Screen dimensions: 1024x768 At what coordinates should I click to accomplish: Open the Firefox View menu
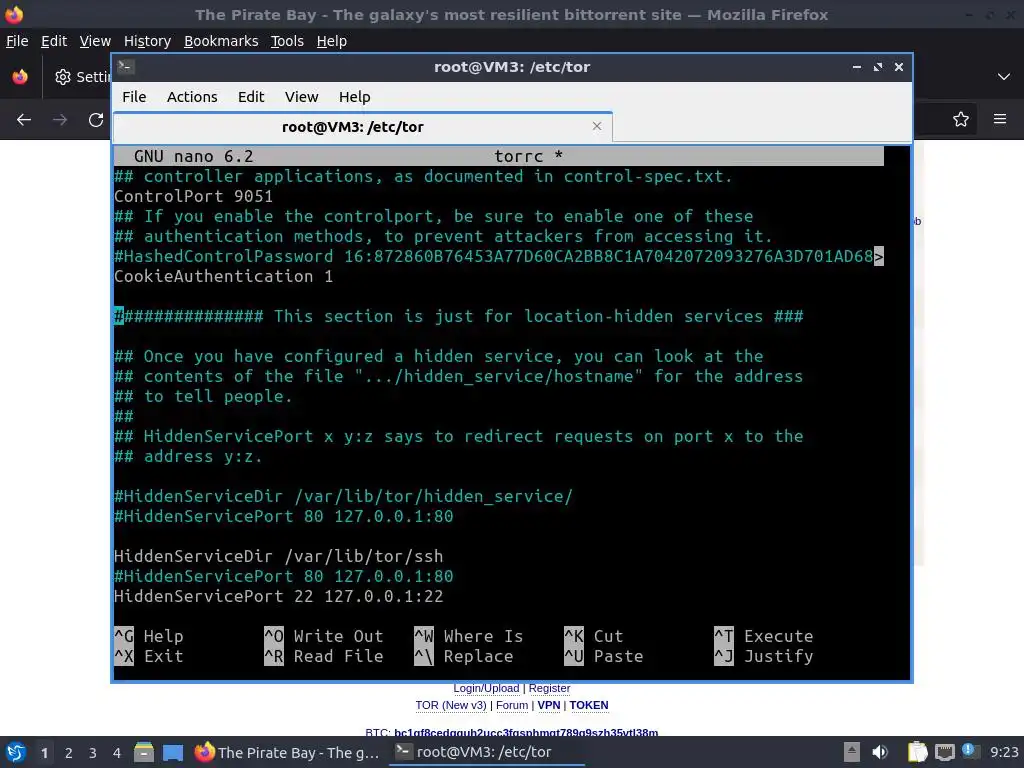click(95, 41)
